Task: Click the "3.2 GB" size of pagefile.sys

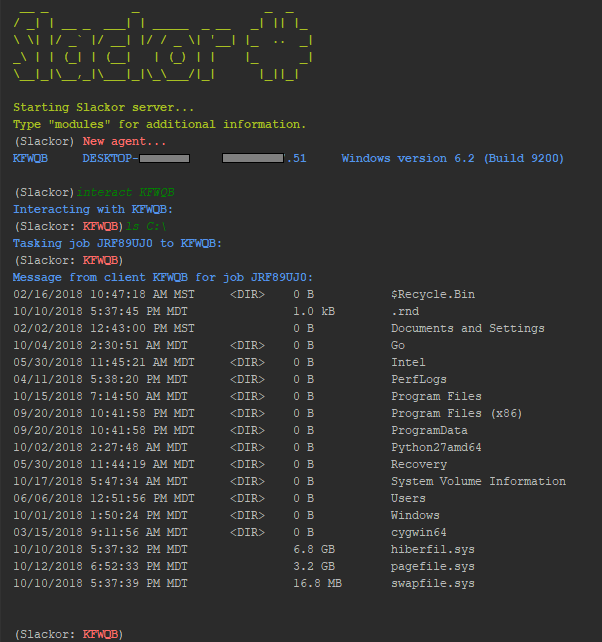Action: pos(314,566)
